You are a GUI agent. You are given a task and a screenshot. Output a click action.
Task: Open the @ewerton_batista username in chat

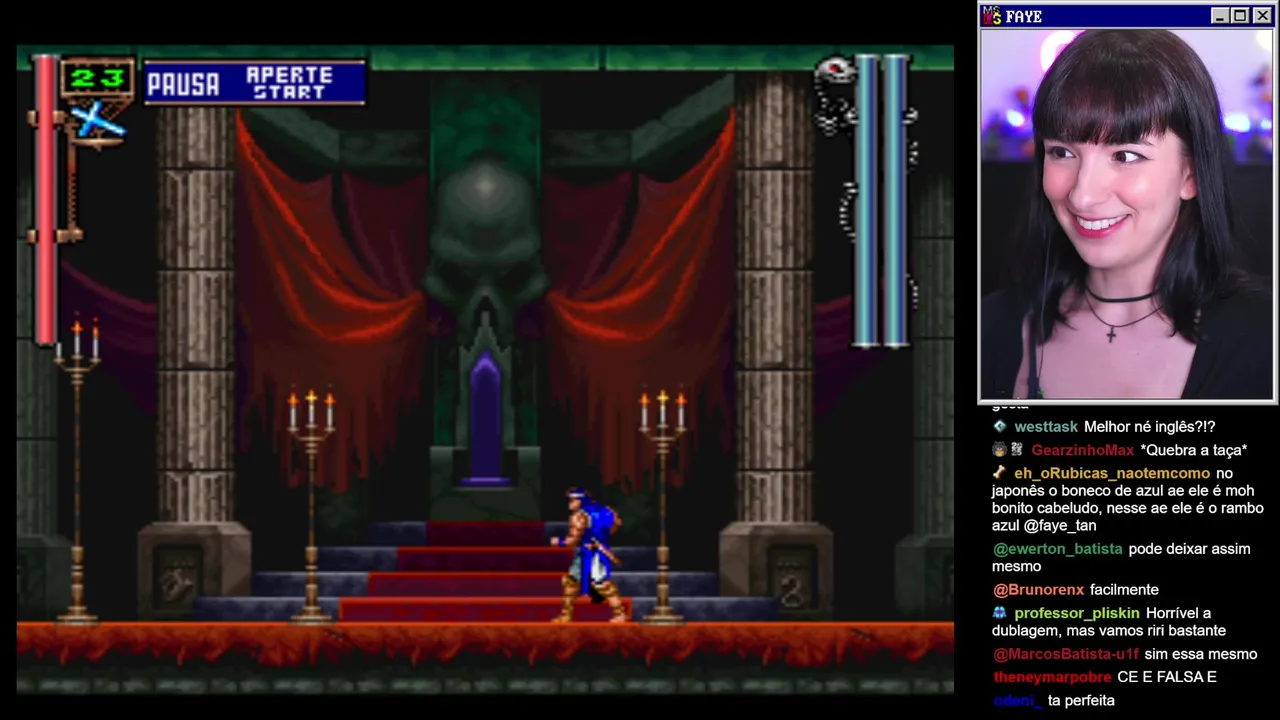click(1058, 549)
